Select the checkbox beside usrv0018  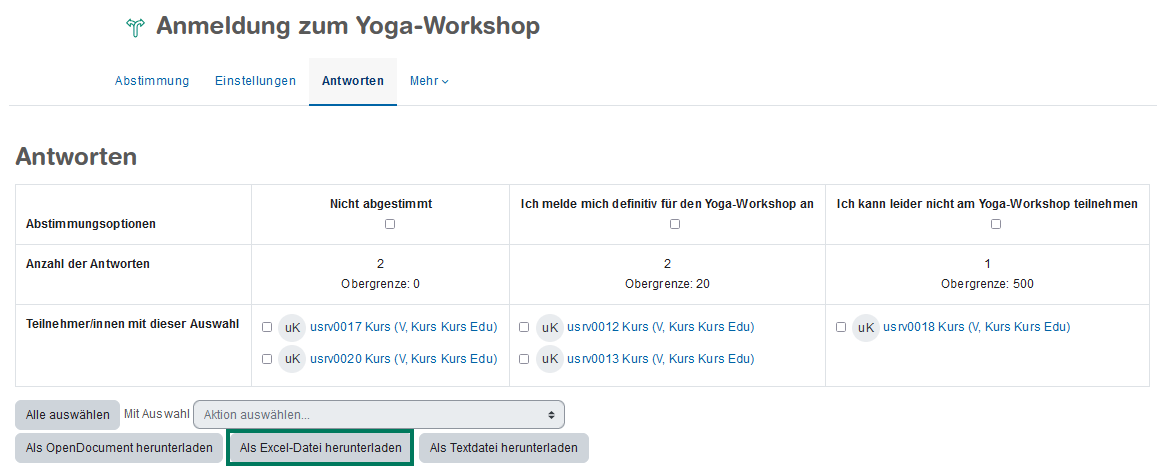coord(841,327)
